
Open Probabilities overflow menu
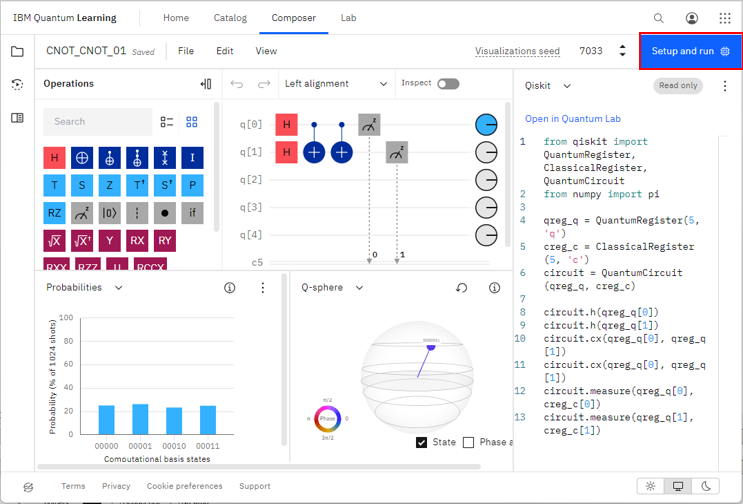click(x=263, y=288)
